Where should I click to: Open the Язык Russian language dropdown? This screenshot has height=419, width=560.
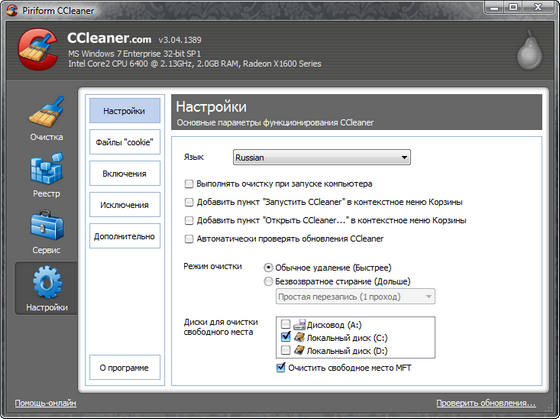(x=322, y=158)
